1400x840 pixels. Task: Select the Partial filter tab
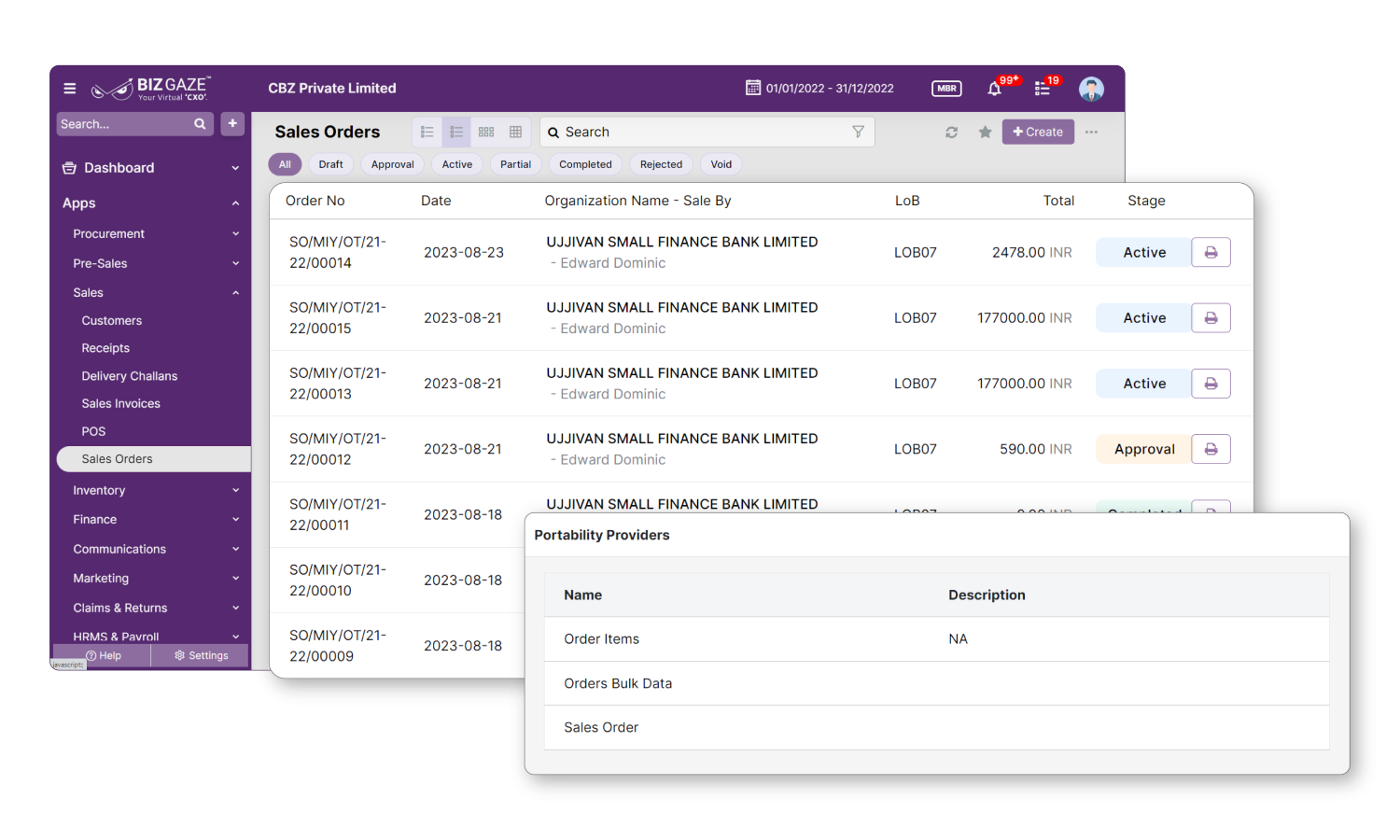point(515,164)
